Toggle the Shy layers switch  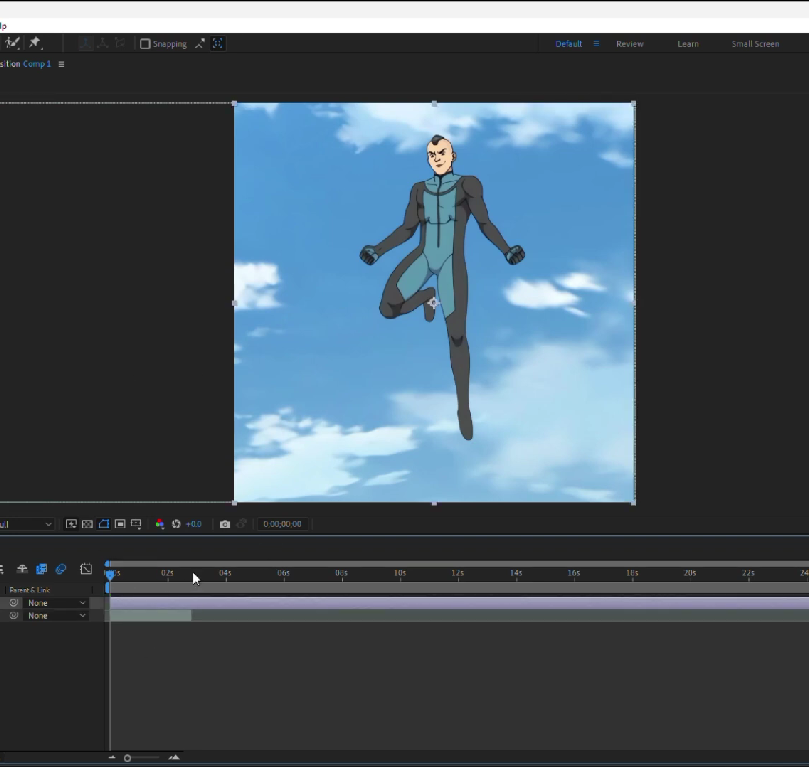click(x=22, y=569)
